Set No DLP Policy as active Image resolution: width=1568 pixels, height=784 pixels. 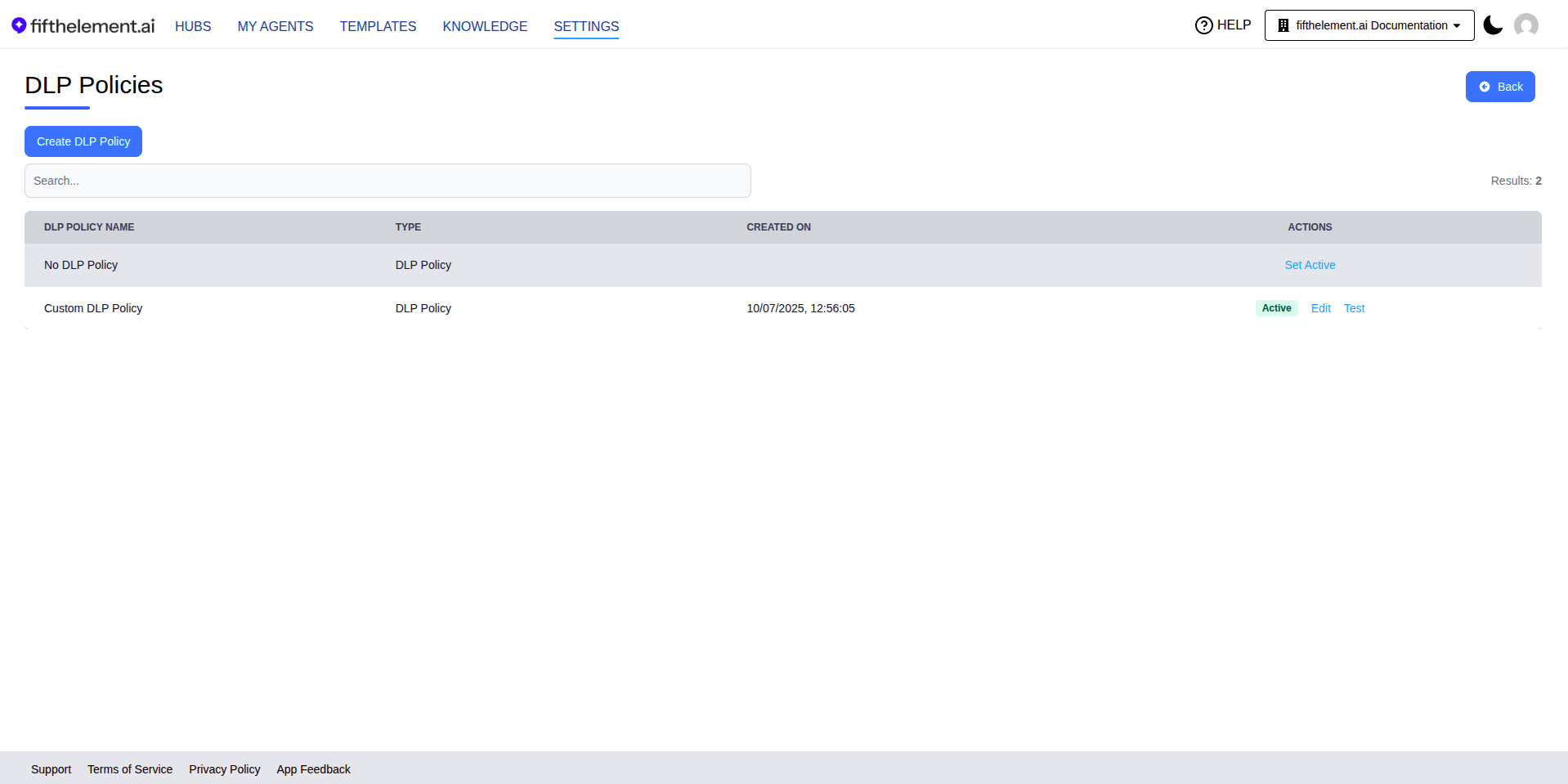click(x=1310, y=265)
